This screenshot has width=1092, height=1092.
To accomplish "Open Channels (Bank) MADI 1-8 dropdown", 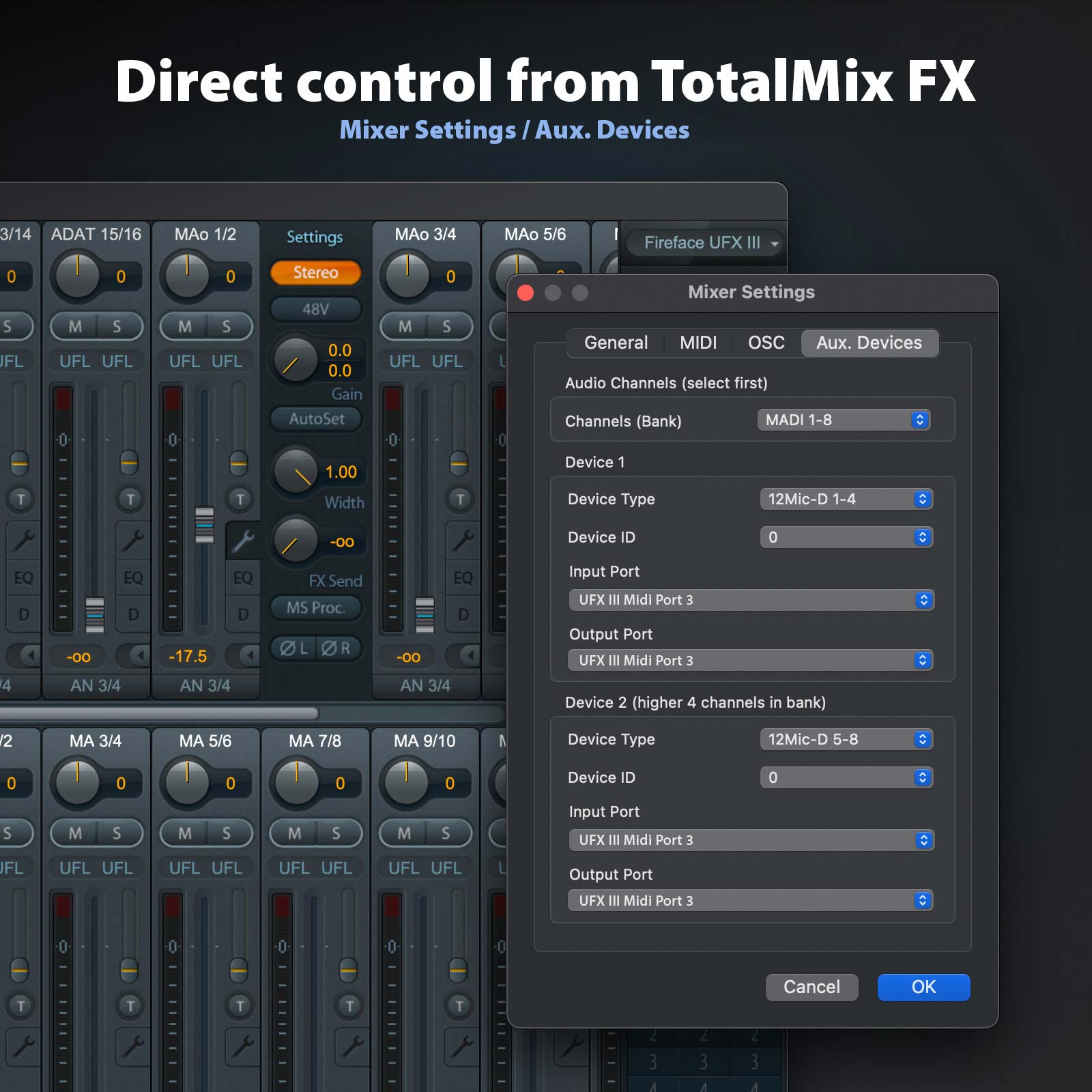I will tap(844, 420).
